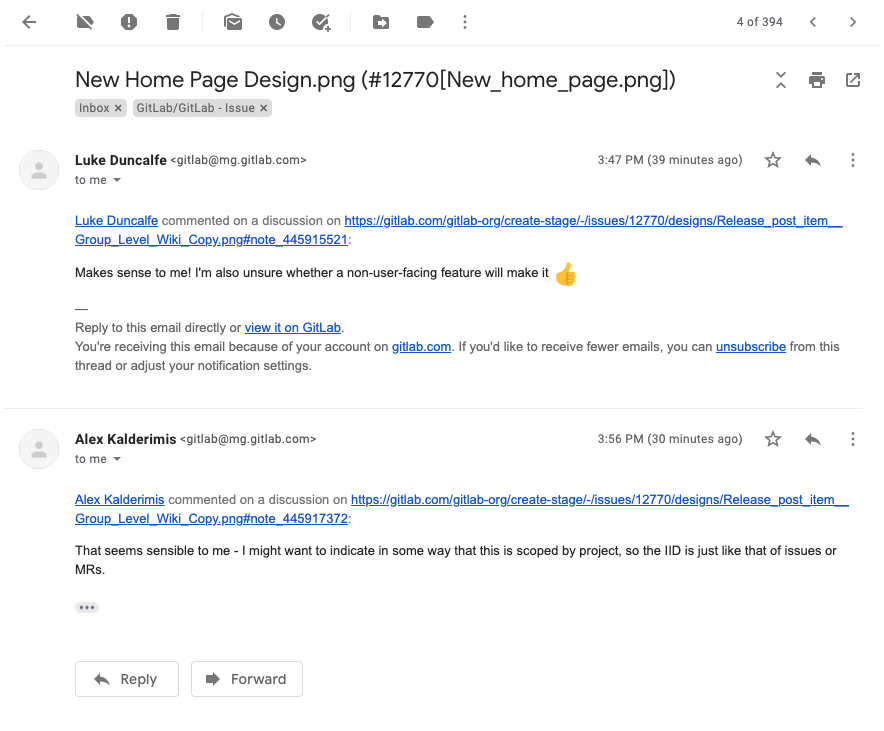The image size is (884, 731).
Task: Click the Reply button
Action: point(126,679)
